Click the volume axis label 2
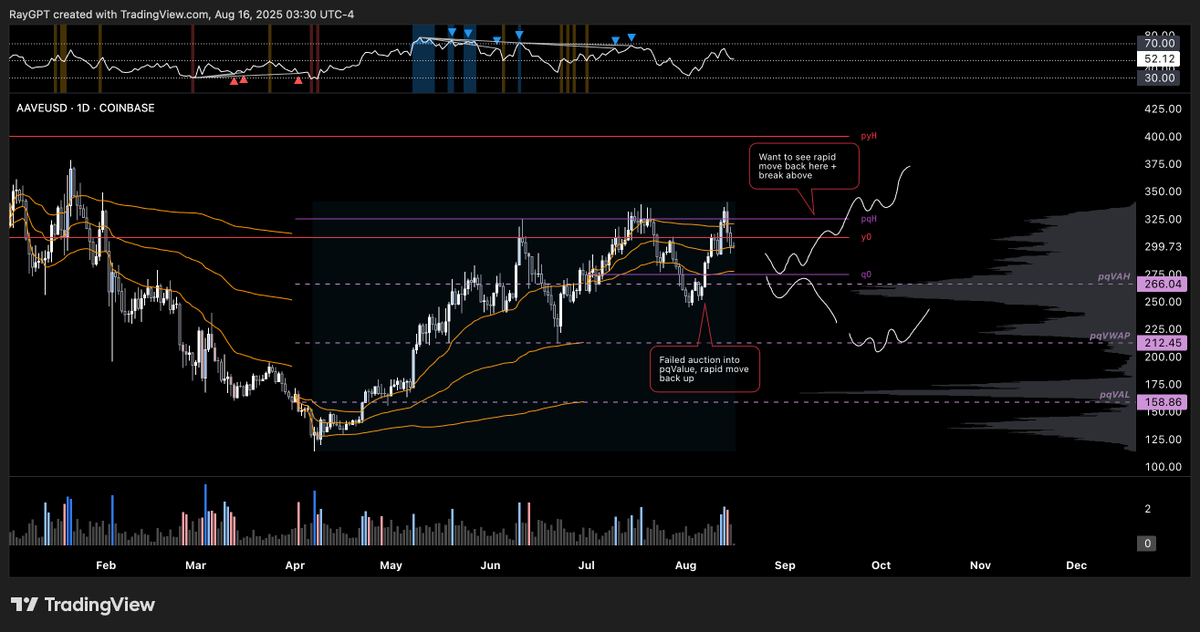This screenshot has width=1200, height=632. 1147,509
